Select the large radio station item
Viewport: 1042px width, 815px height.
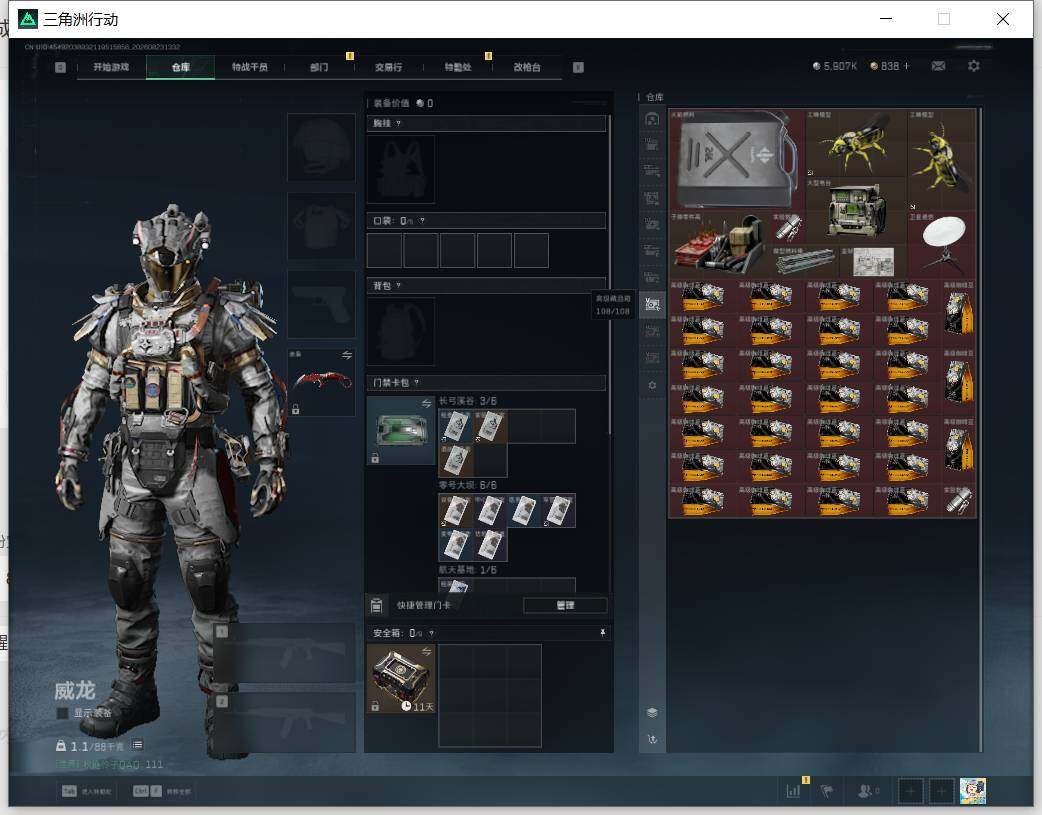pos(855,210)
